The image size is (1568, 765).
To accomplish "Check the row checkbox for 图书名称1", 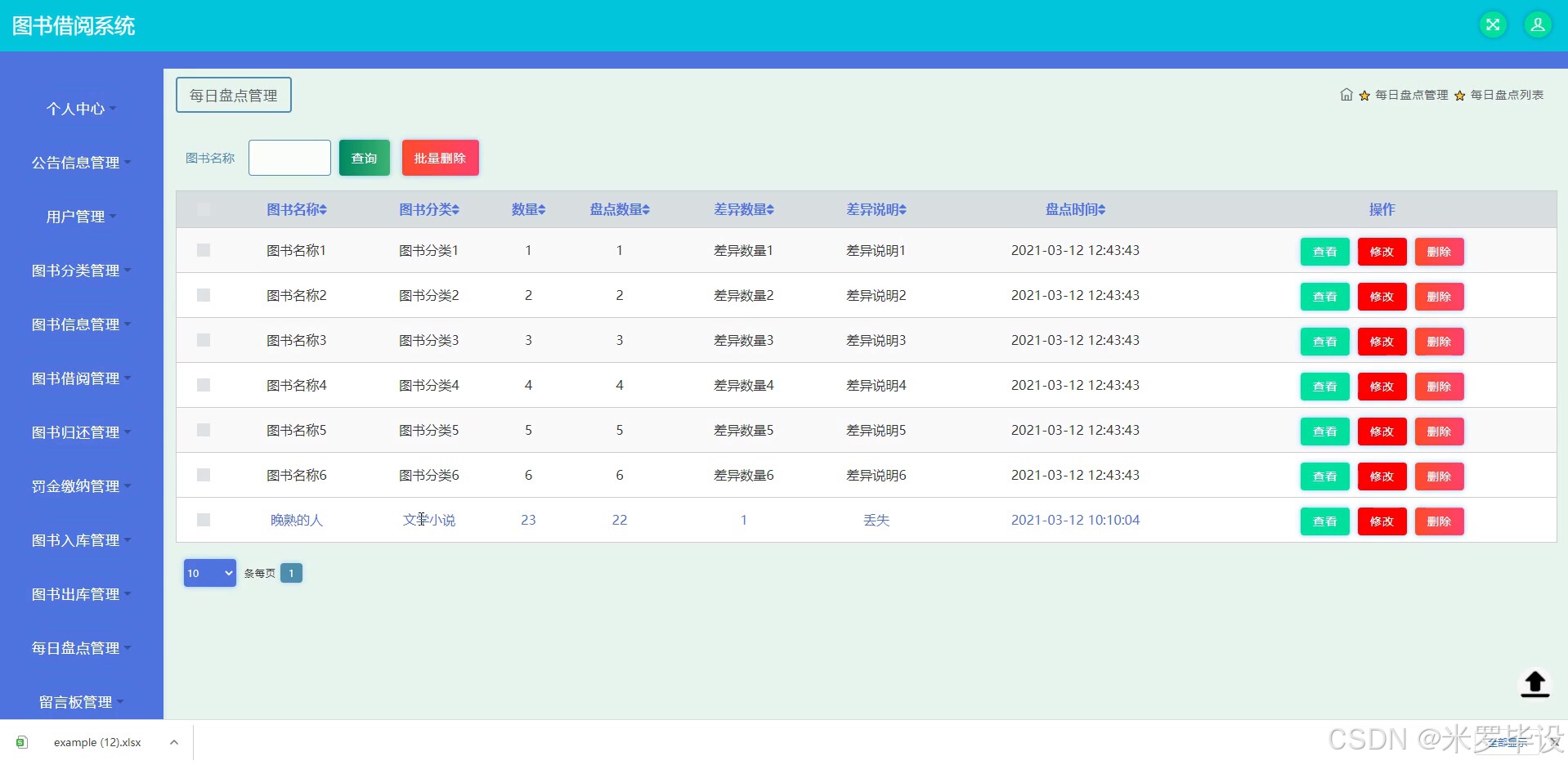I will pyautogui.click(x=204, y=250).
